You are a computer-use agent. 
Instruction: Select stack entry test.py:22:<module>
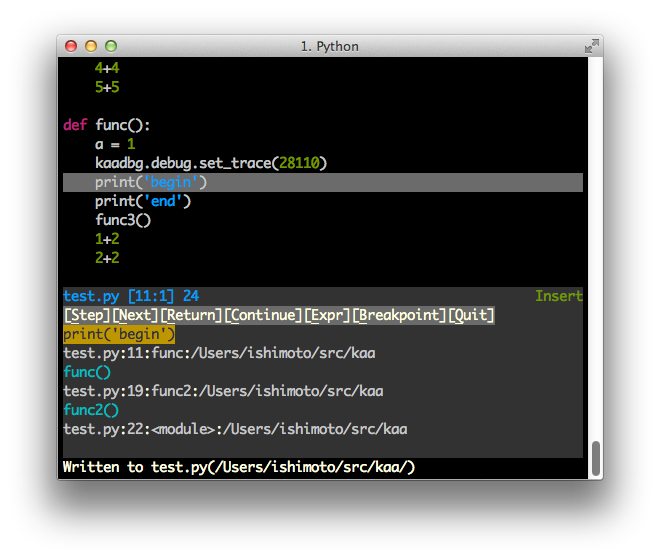235,429
